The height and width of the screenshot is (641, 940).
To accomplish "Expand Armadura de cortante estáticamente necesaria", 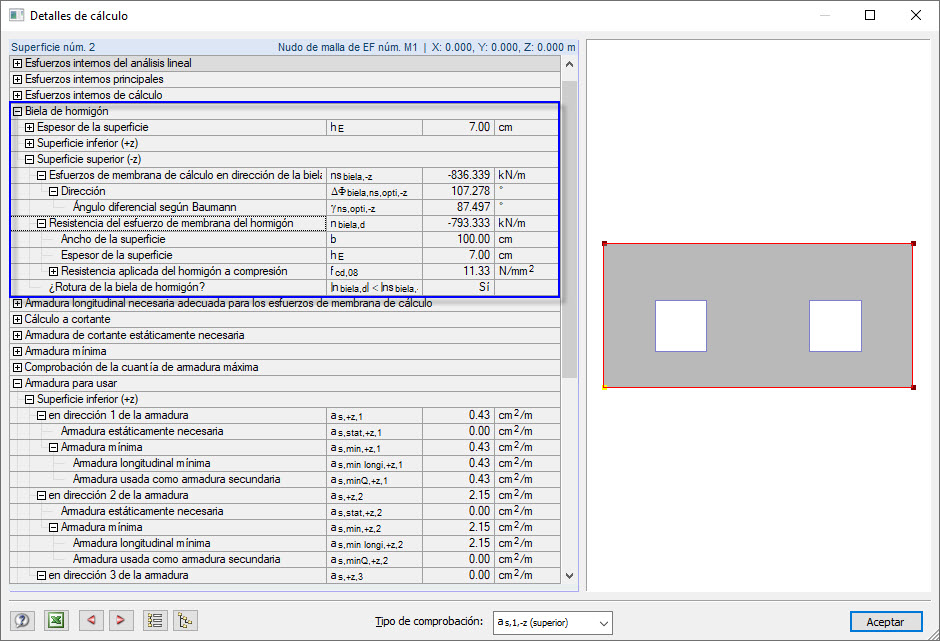I will pos(17,335).
